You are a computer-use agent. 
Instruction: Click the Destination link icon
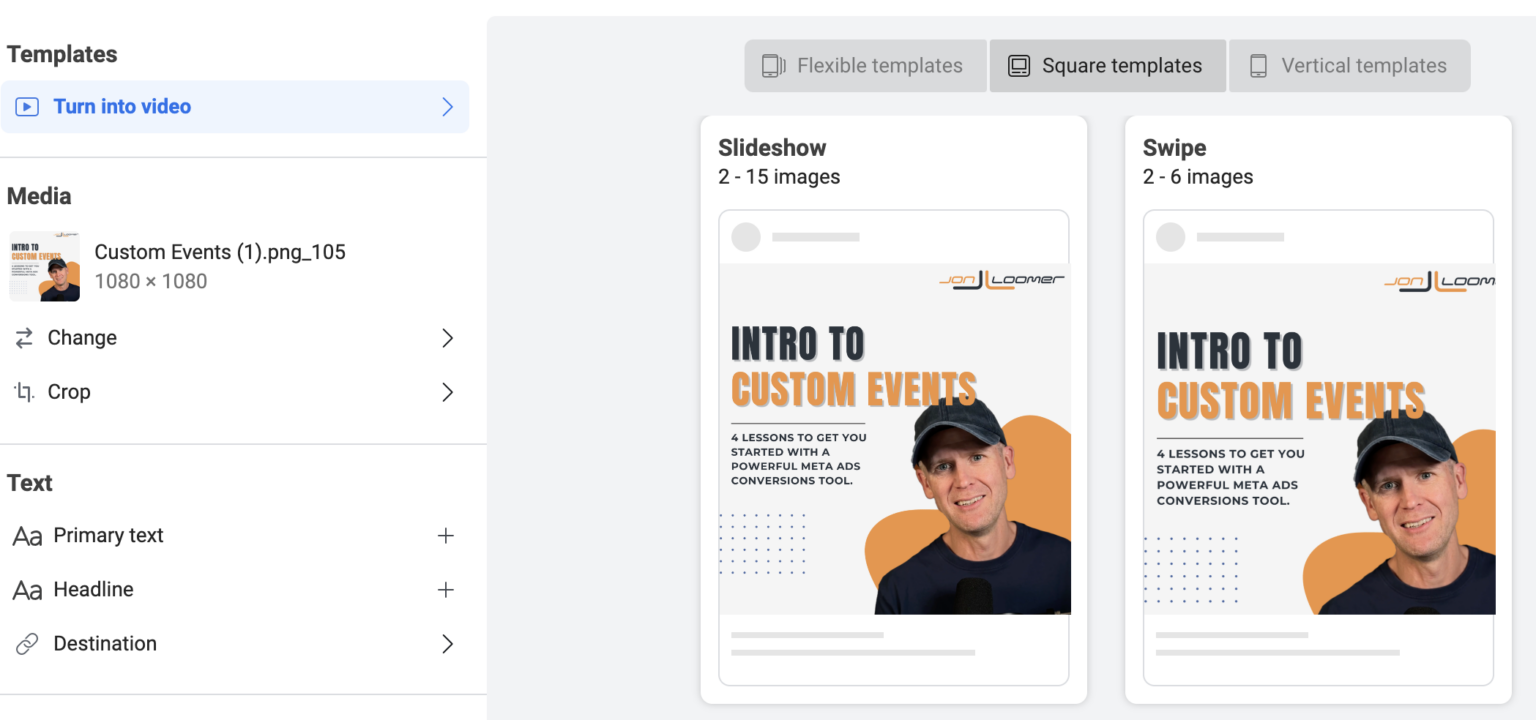coord(26,643)
